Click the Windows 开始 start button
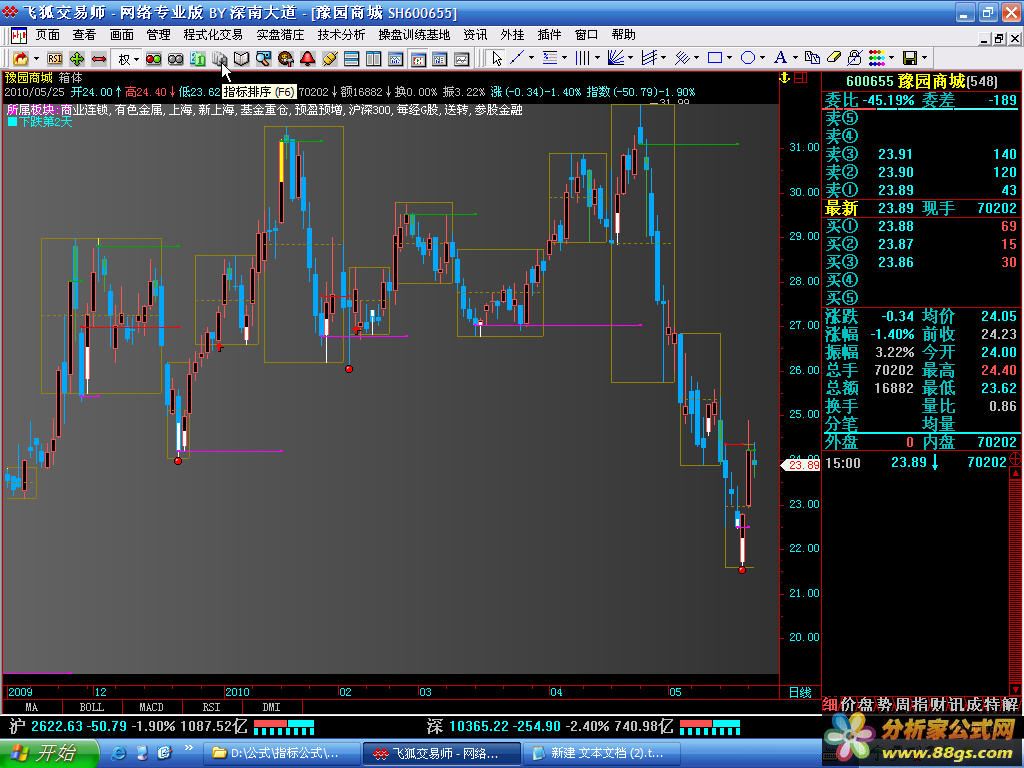Image resolution: width=1024 pixels, height=768 pixels. point(46,753)
